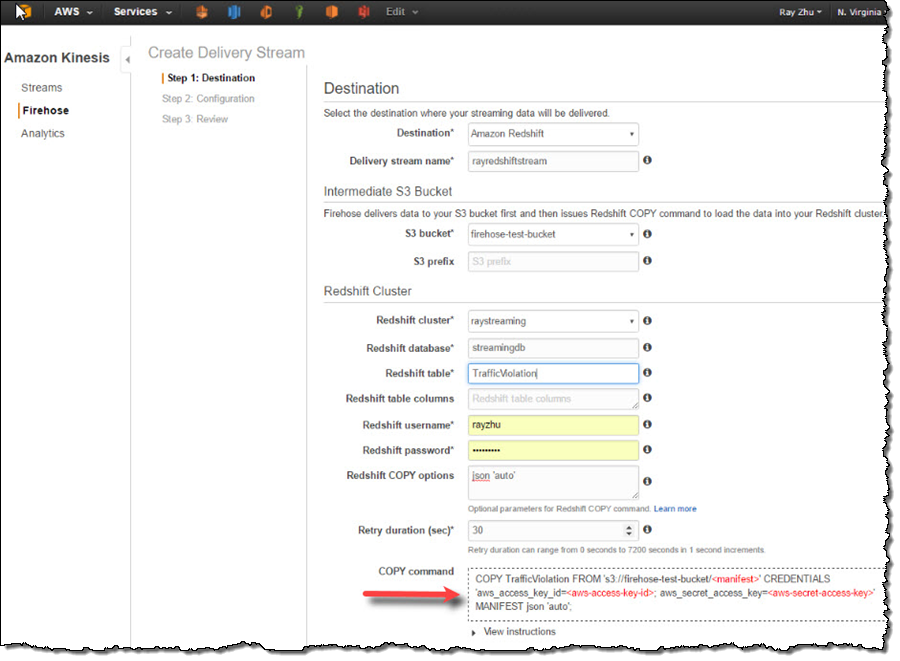900x661 pixels.
Task: Click info icon next to S3 bucket
Action: pos(647,234)
